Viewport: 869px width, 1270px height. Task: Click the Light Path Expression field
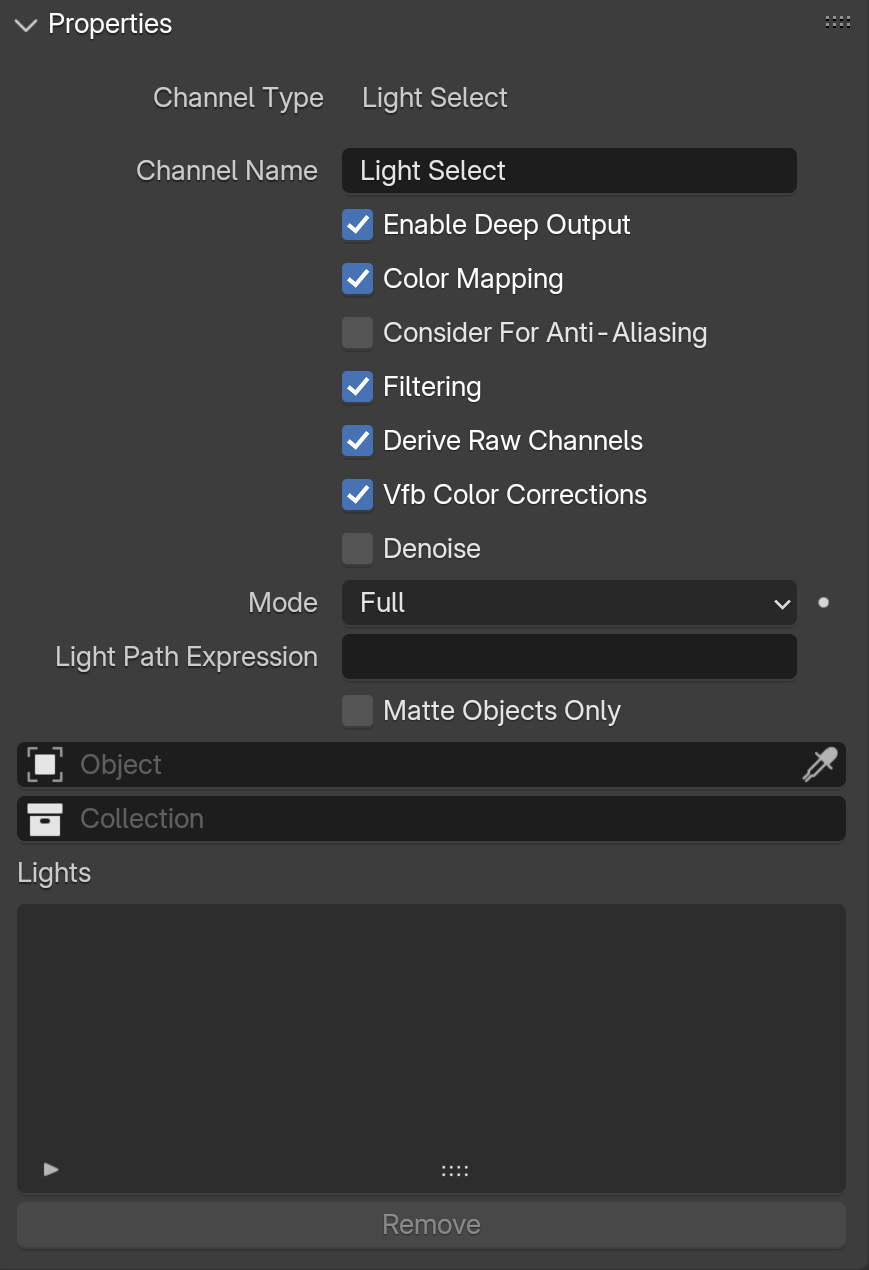(x=569, y=657)
